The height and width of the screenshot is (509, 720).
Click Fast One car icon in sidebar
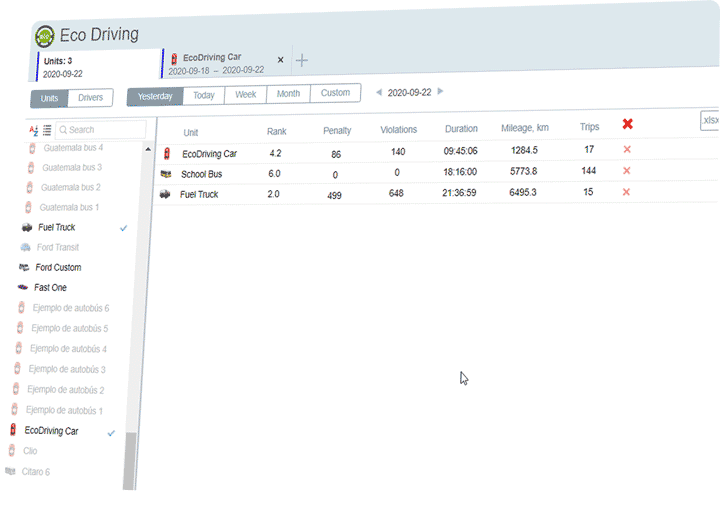[22, 287]
